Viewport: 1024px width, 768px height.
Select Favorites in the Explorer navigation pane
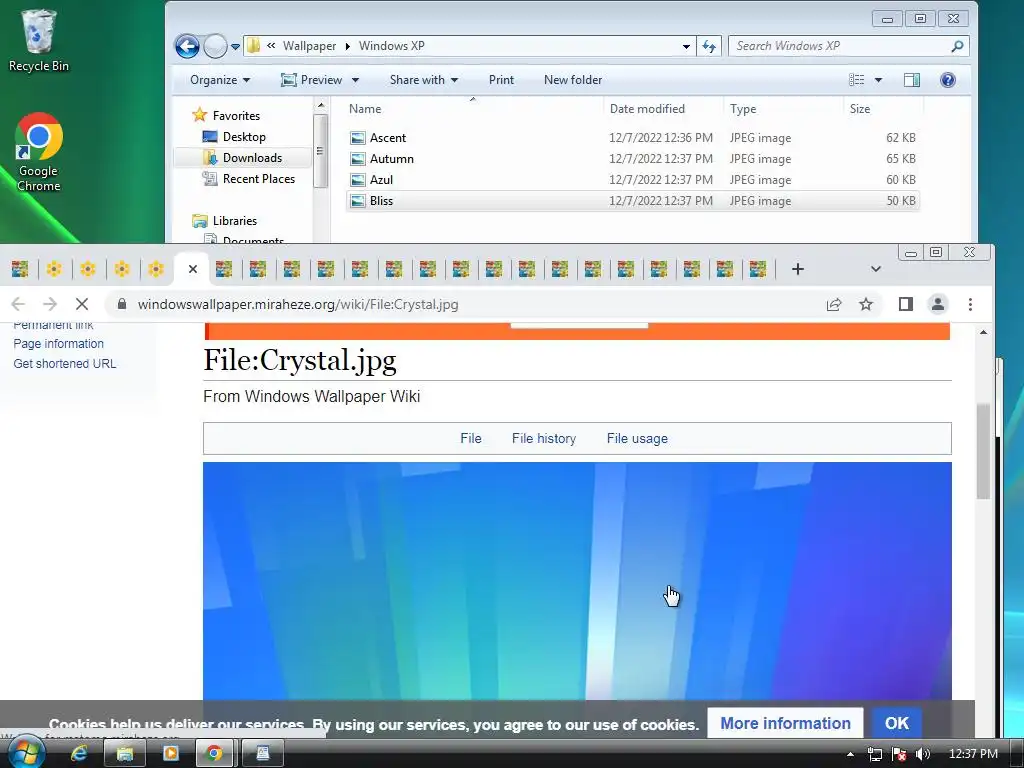click(226, 116)
